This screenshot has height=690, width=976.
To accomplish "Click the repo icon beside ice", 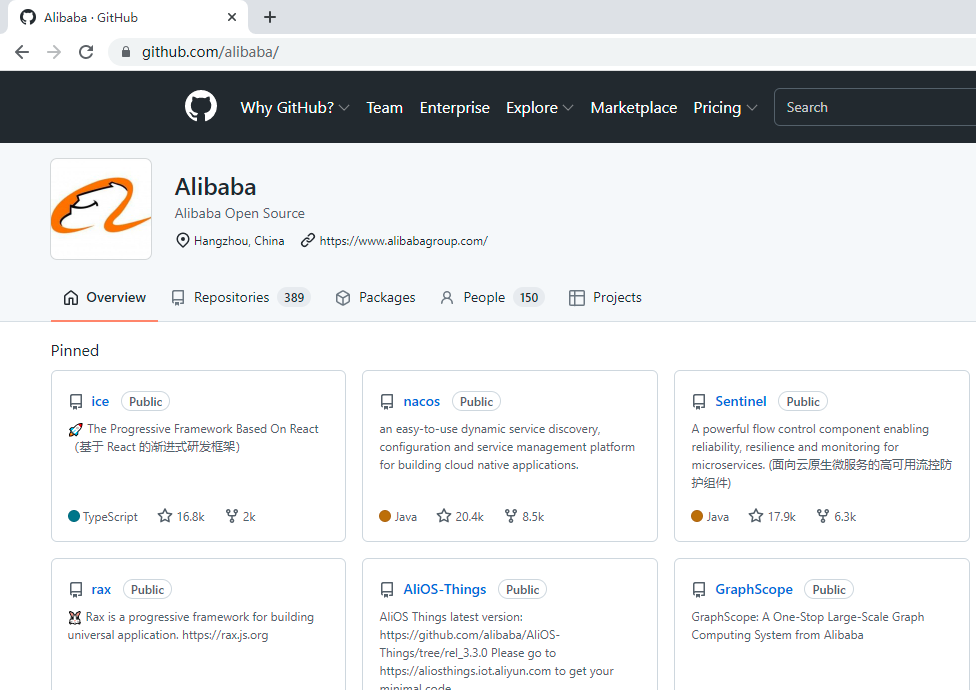I will (x=76, y=402).
